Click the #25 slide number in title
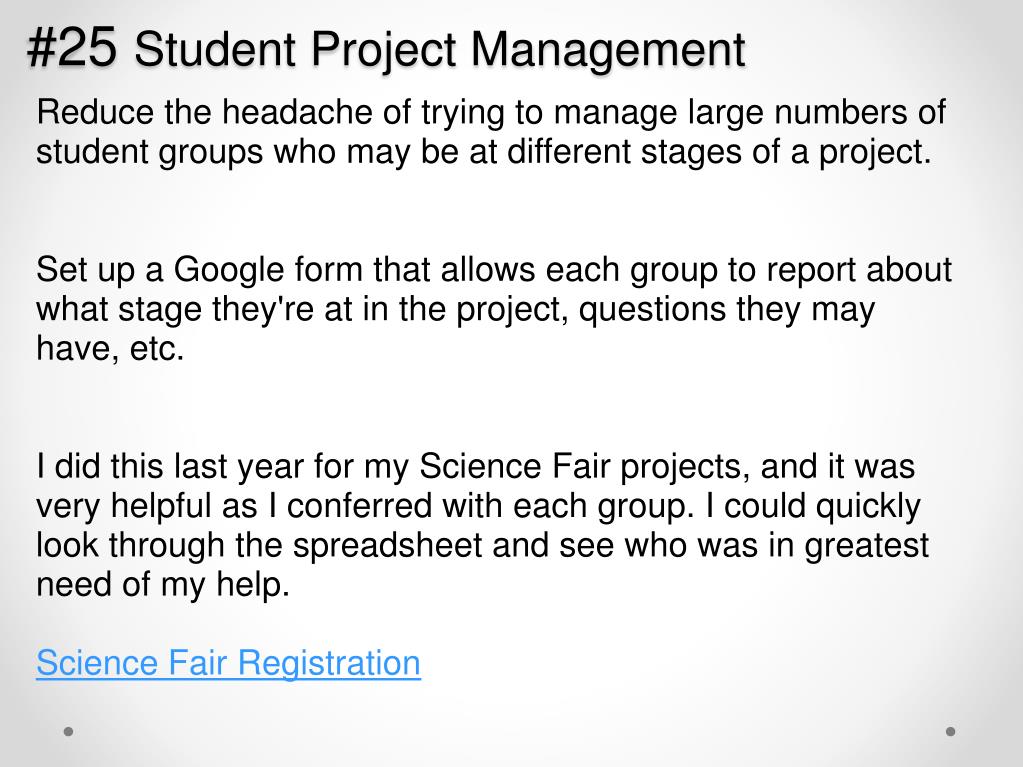 [x=72, y=48]
